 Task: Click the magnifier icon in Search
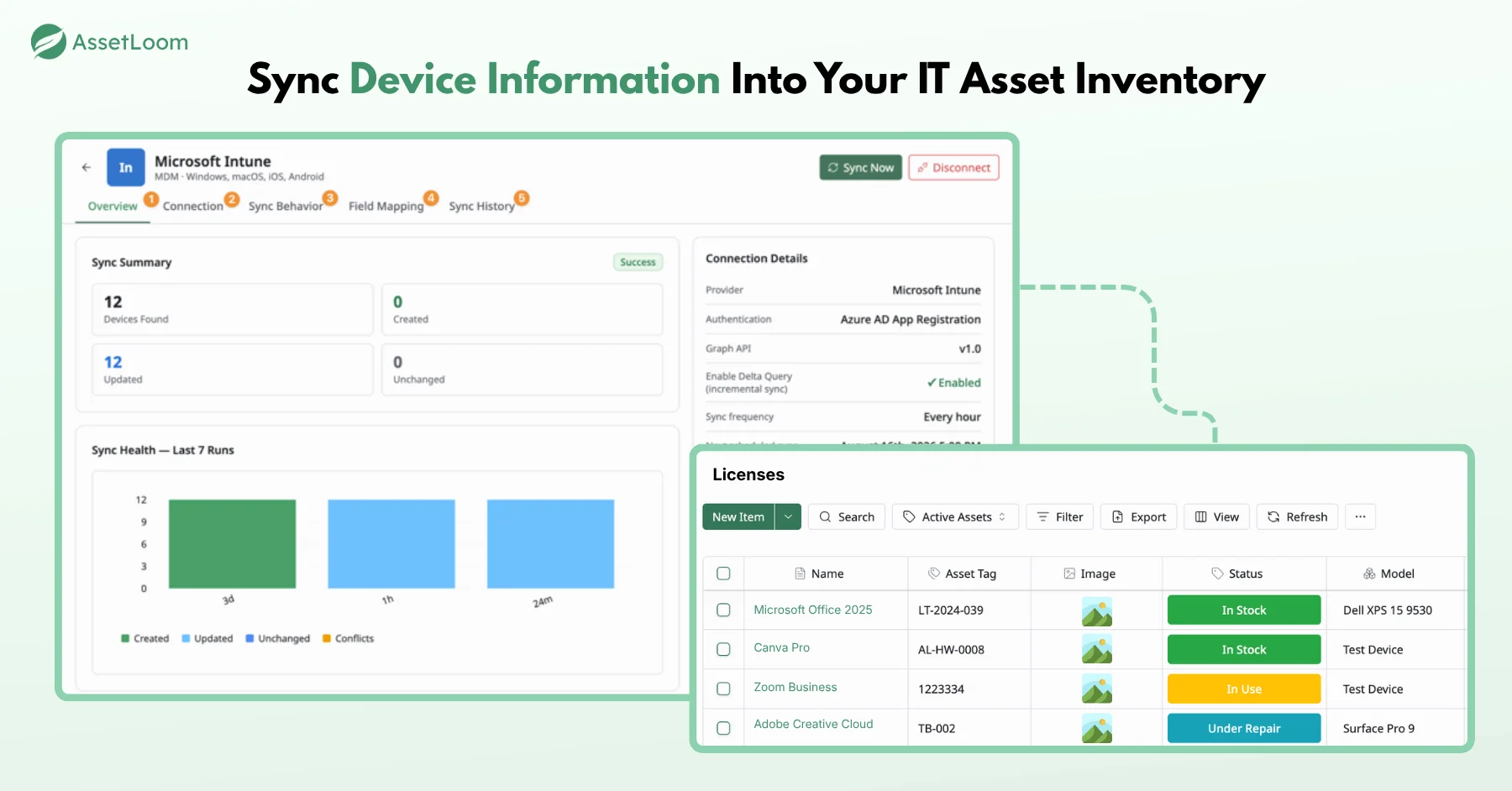[x=825, y=516]
